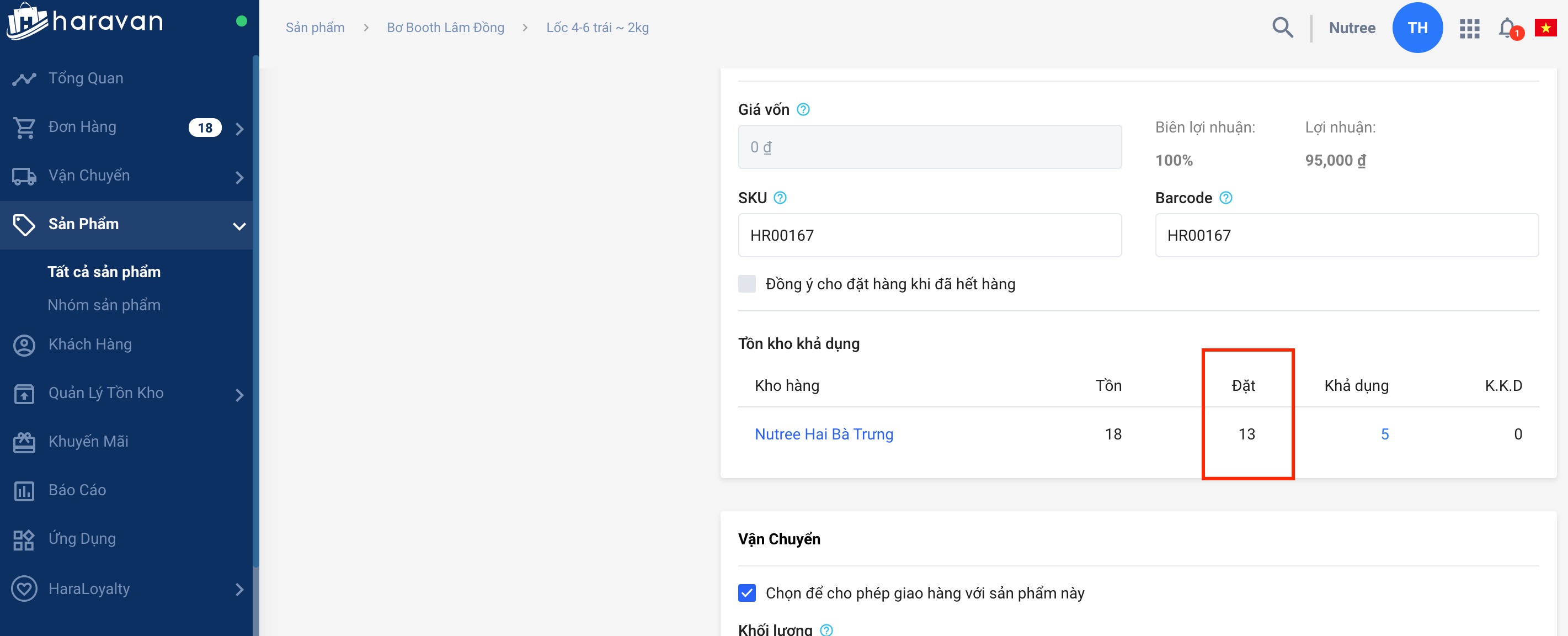Click 'Kho hàng' column header
The height and width of the screenshot is (636, 1568).
point(787,385)
